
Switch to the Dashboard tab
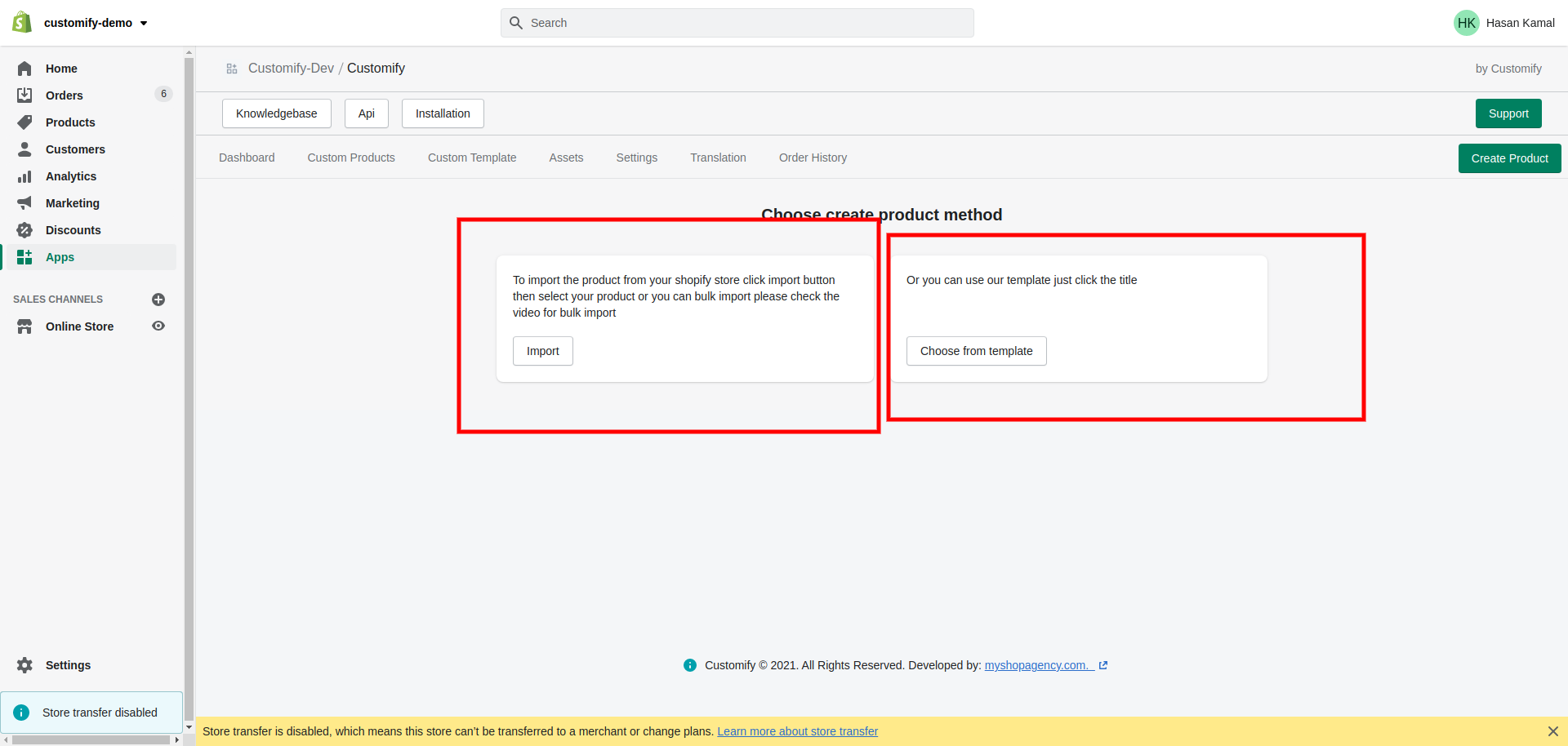pos(247,158)
